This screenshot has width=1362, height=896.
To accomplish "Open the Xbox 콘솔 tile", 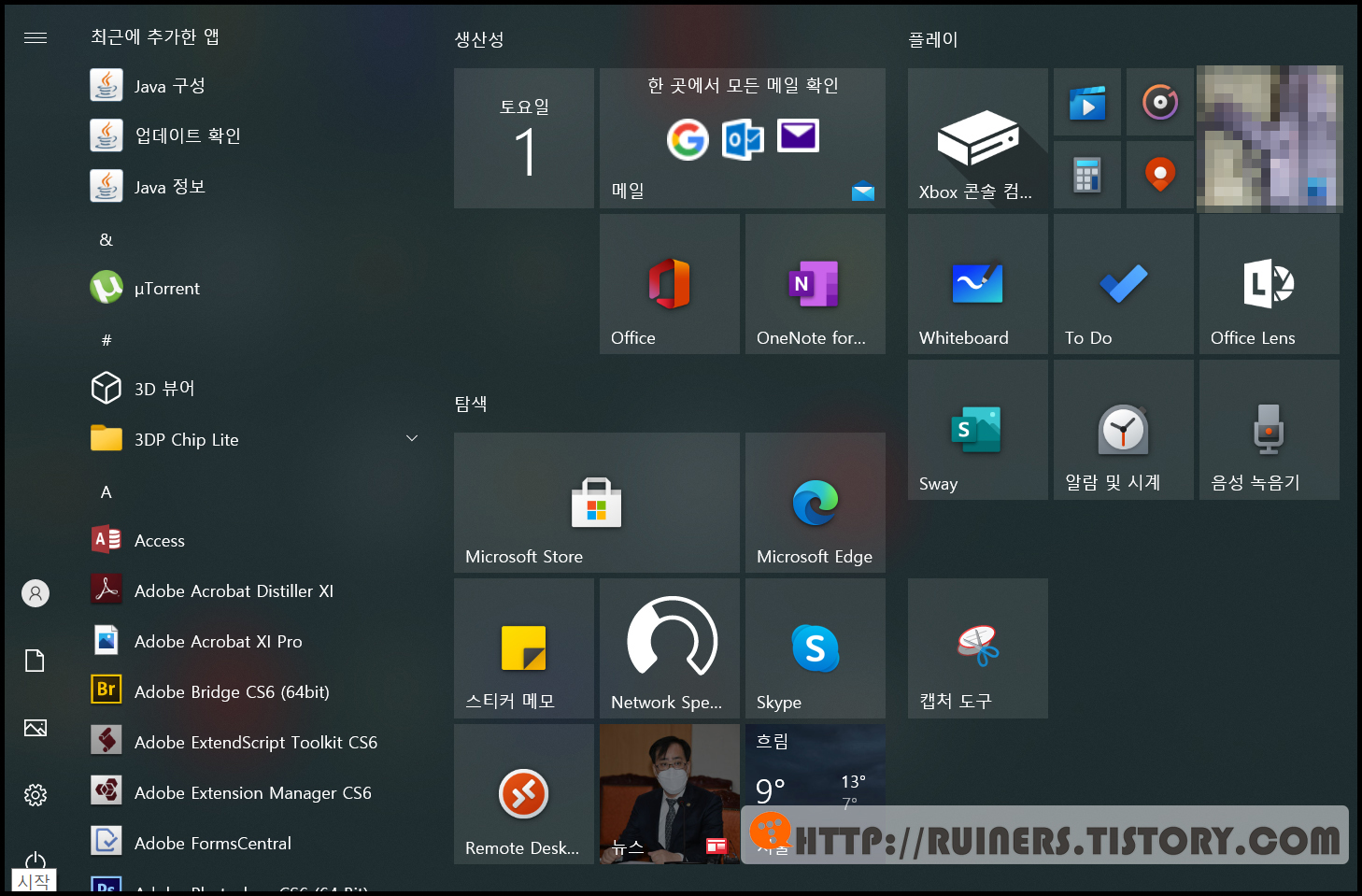I will (978, 138).
